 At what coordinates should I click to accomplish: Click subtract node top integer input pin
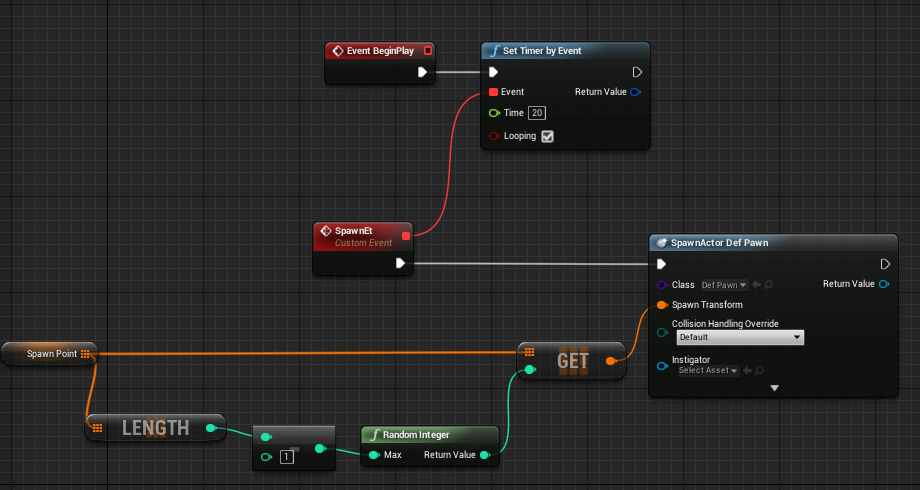pyautogui.click(x=266, y=437)
